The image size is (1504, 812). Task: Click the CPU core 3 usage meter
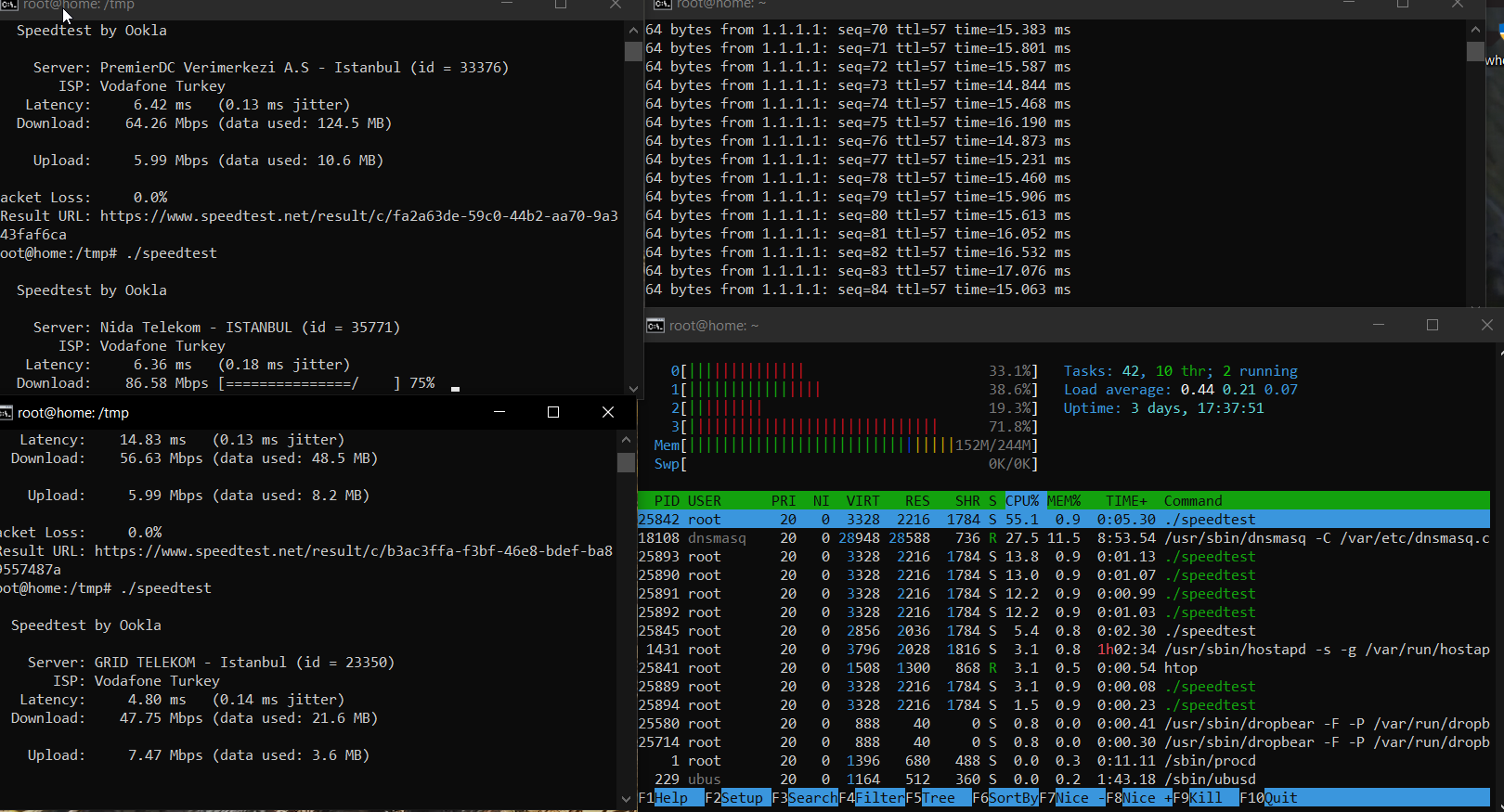coord(854,427)
